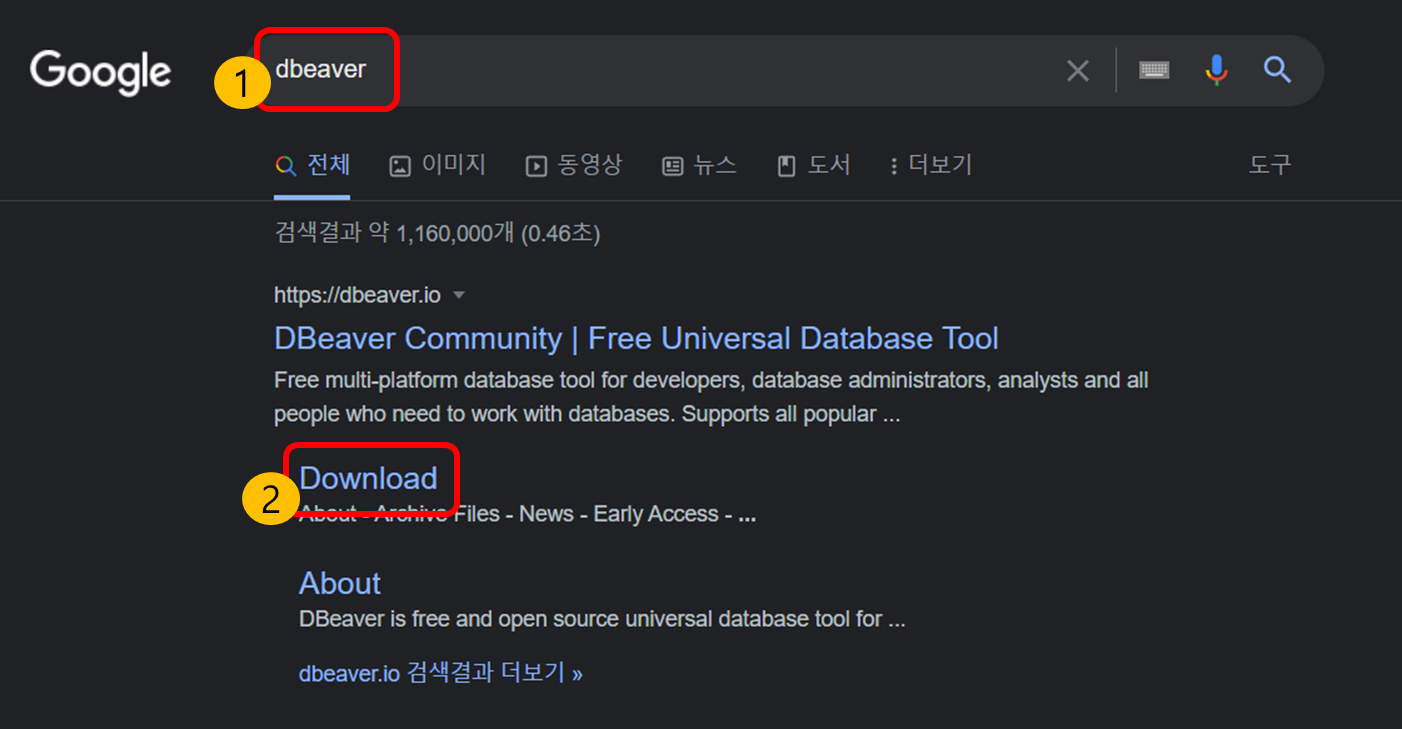Open the on-screen keyboard input tool
This screenshot has width=1402, height=729.
point(1154,70)
